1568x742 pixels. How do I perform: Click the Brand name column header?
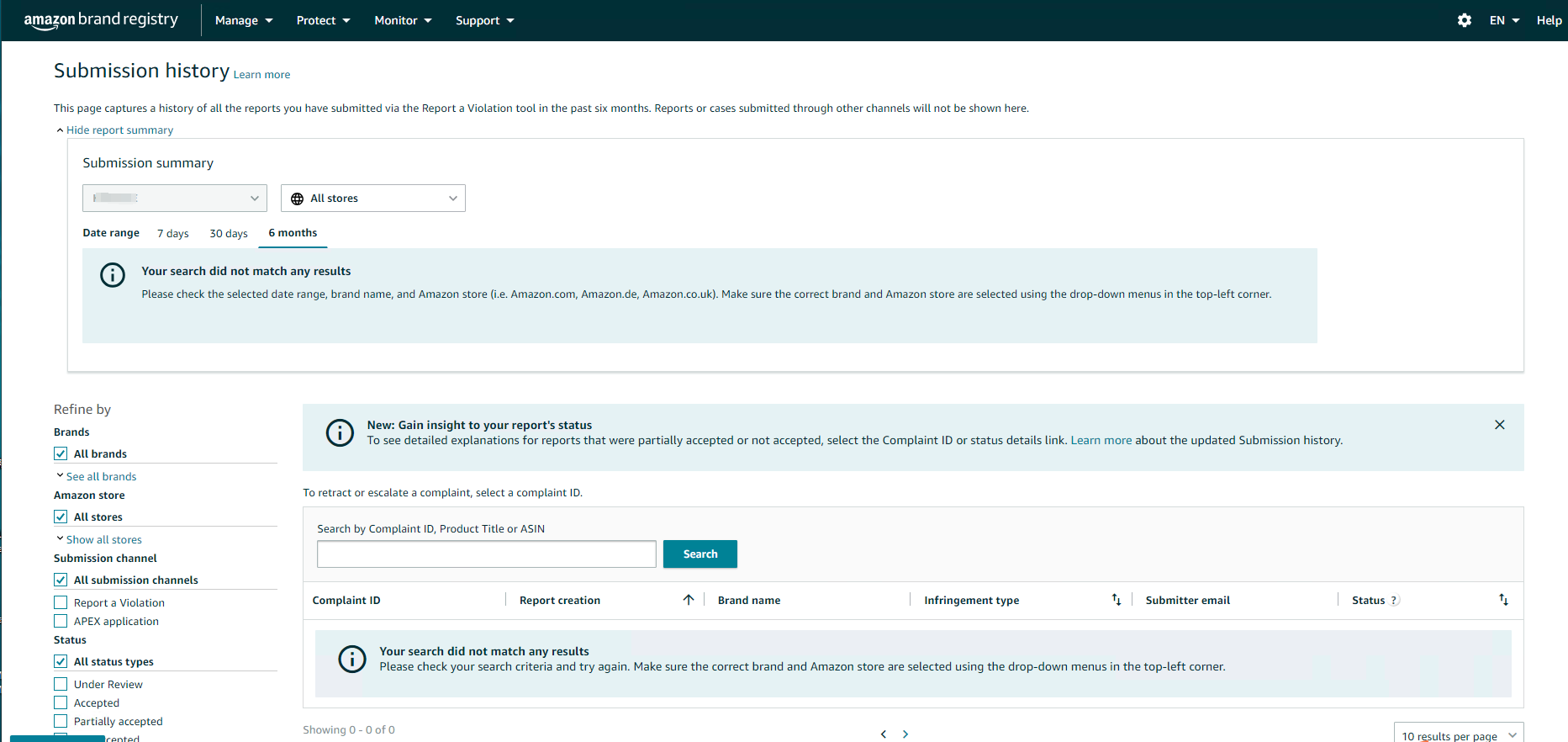(749, 600)
